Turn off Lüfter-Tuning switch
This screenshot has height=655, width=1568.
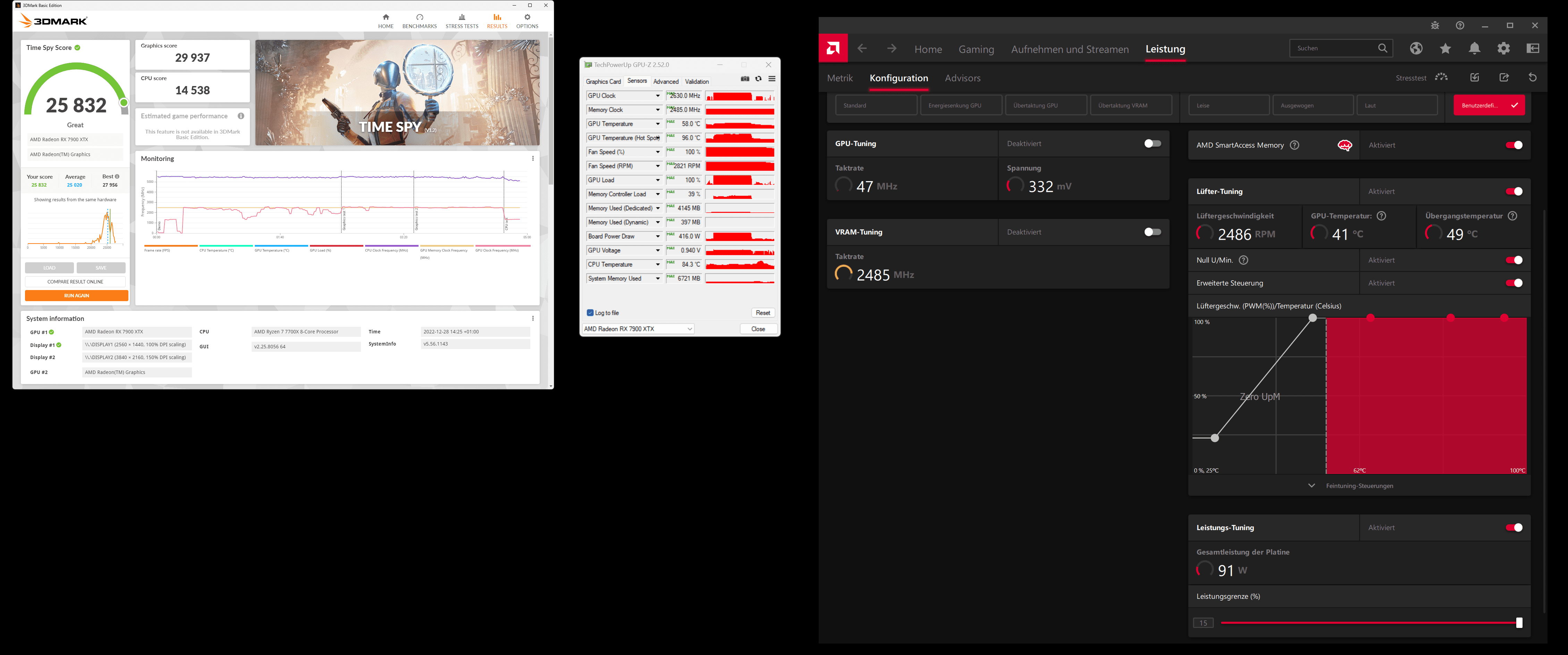pyautogui.click(x=1514, y=192)
